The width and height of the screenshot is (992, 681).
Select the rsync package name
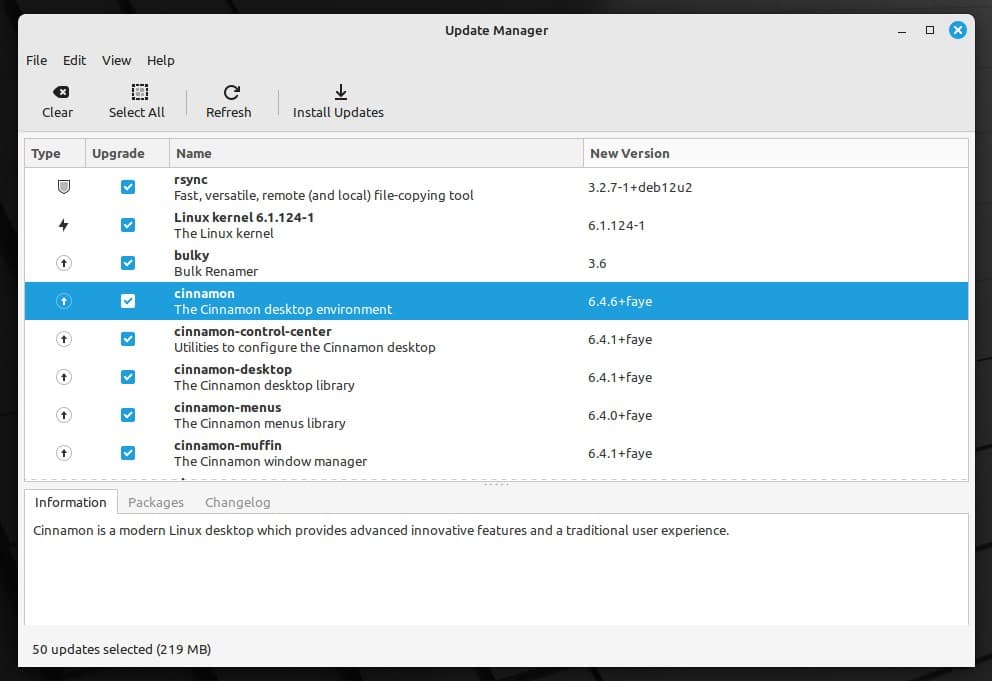(190, 179)
